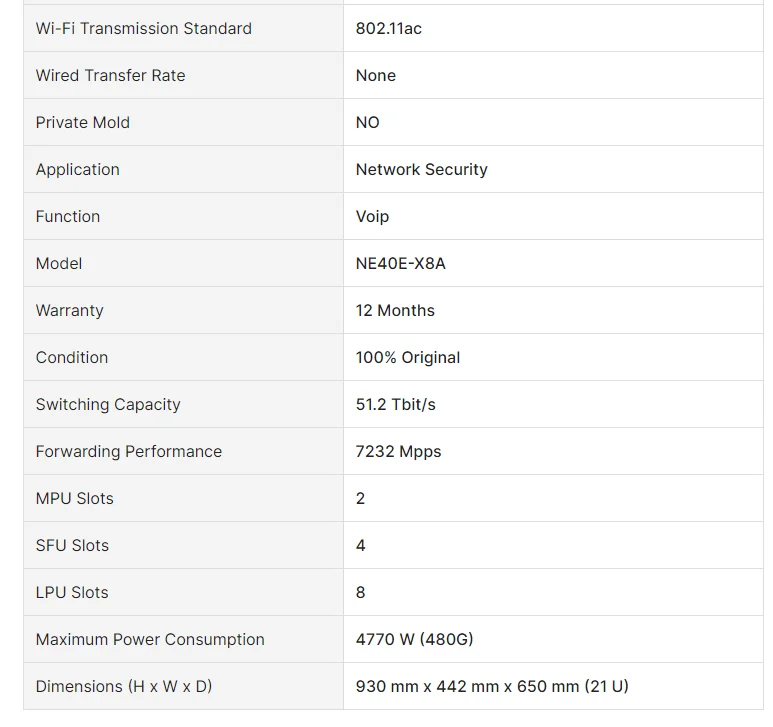Click the 51.2 Tbit/s switching capacity value
Image resolution: width=773 pixels, height=727 pixels.
coord(395,405)
